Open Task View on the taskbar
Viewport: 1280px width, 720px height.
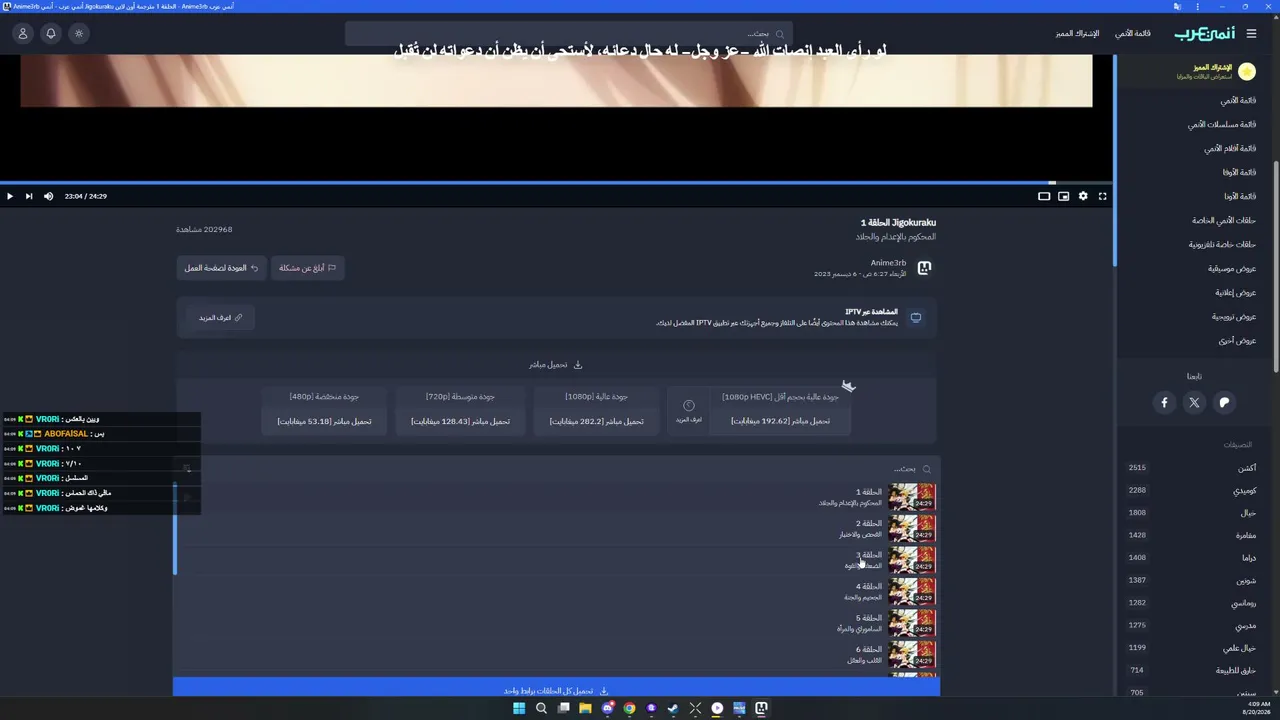pyautogui.click(x=563, y=708)
